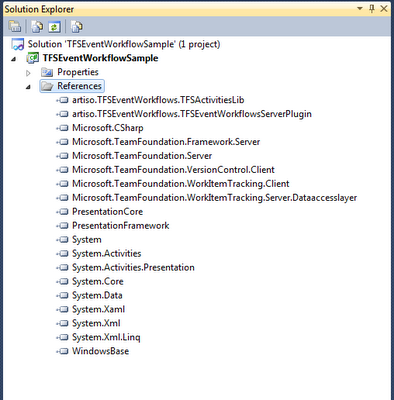Select the Microsoft.TeamFoundation.VersionControl.Client reference
This screenshot has width=394, height=400.
click(x=173, y=170)
